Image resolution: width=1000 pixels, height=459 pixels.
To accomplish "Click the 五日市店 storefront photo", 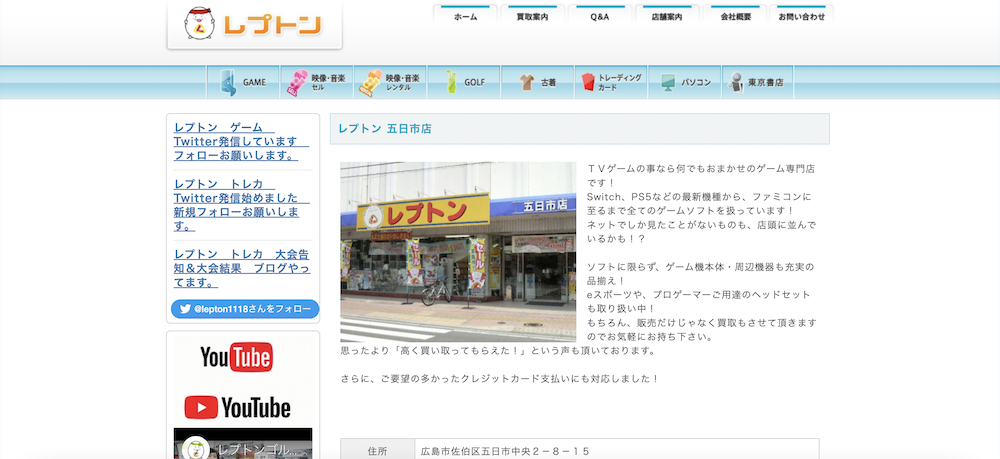I will coord(457,252).
